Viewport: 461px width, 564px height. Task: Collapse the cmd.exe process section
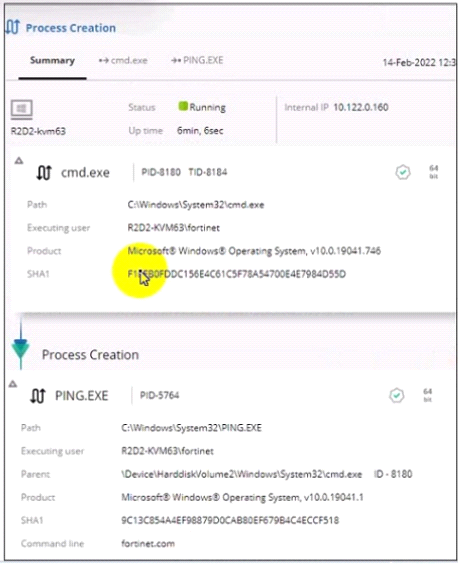point(19,160)
